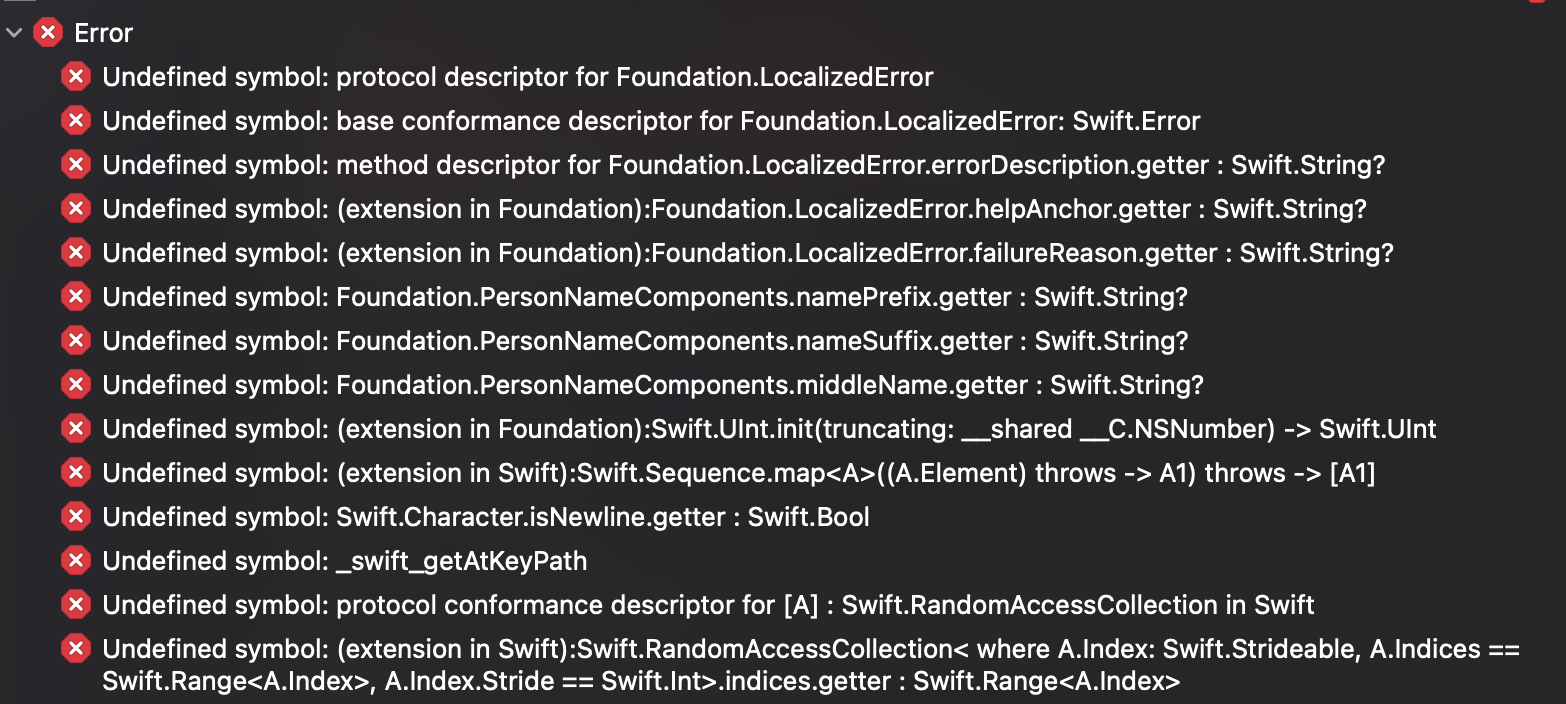Screen dimensions: 1566x704
Task: Click the red Error badge in the group header
Action: [47, 32]
